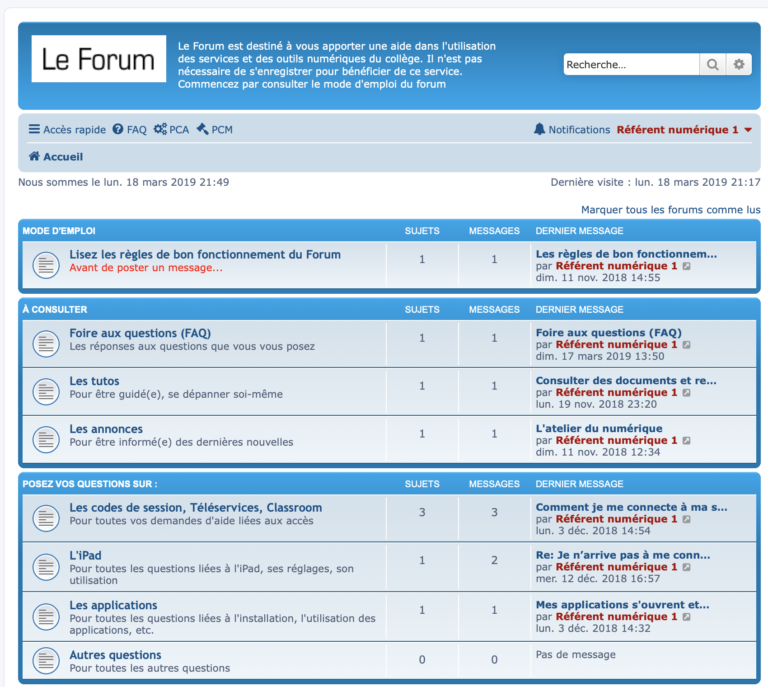This screenshot has height=687, width=768.
Task: Open advanced search gear icon
Action: pyautogui.click(x=739, y=64)
